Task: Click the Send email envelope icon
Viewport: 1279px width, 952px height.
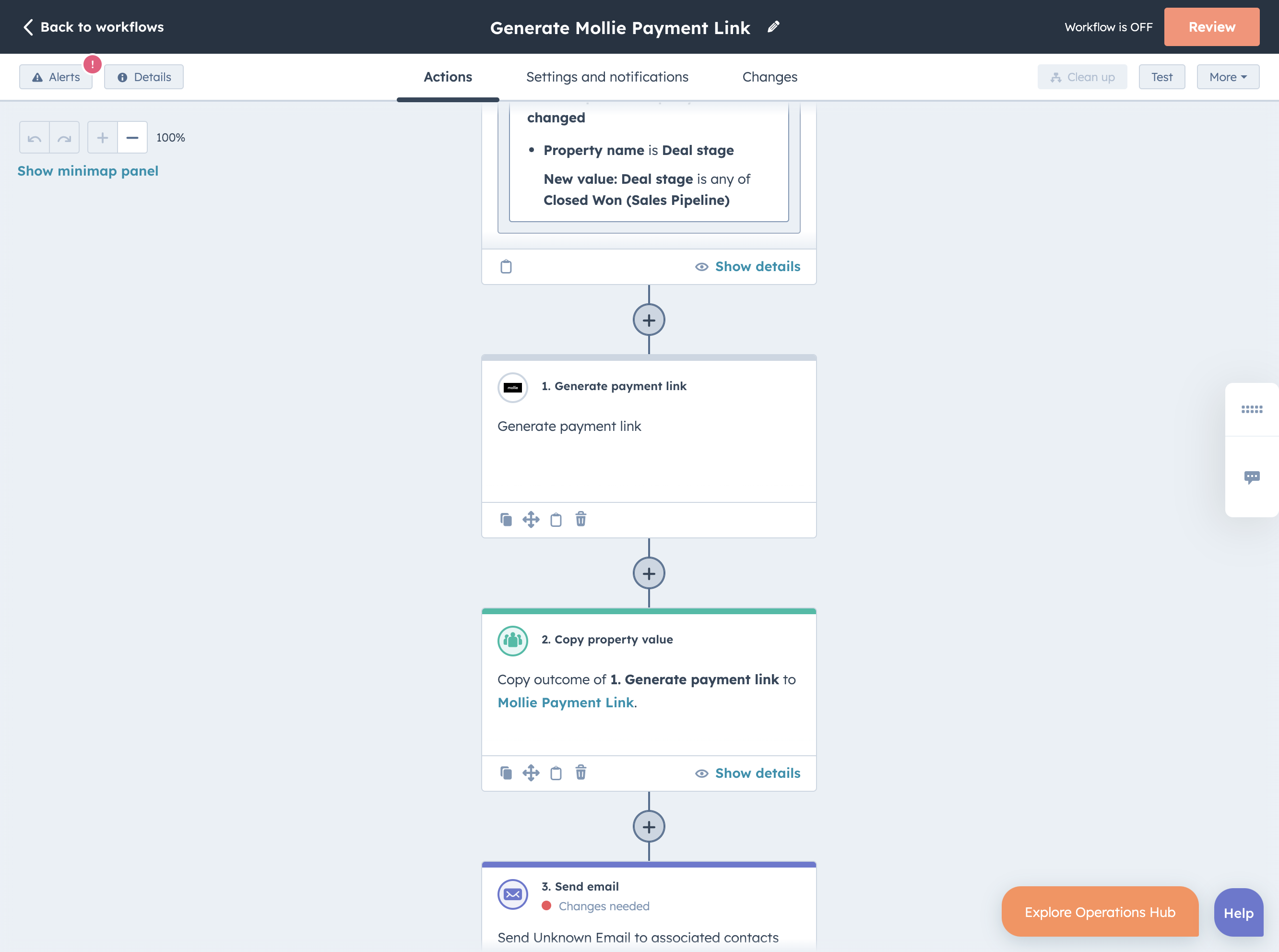Action: (513, 894)
